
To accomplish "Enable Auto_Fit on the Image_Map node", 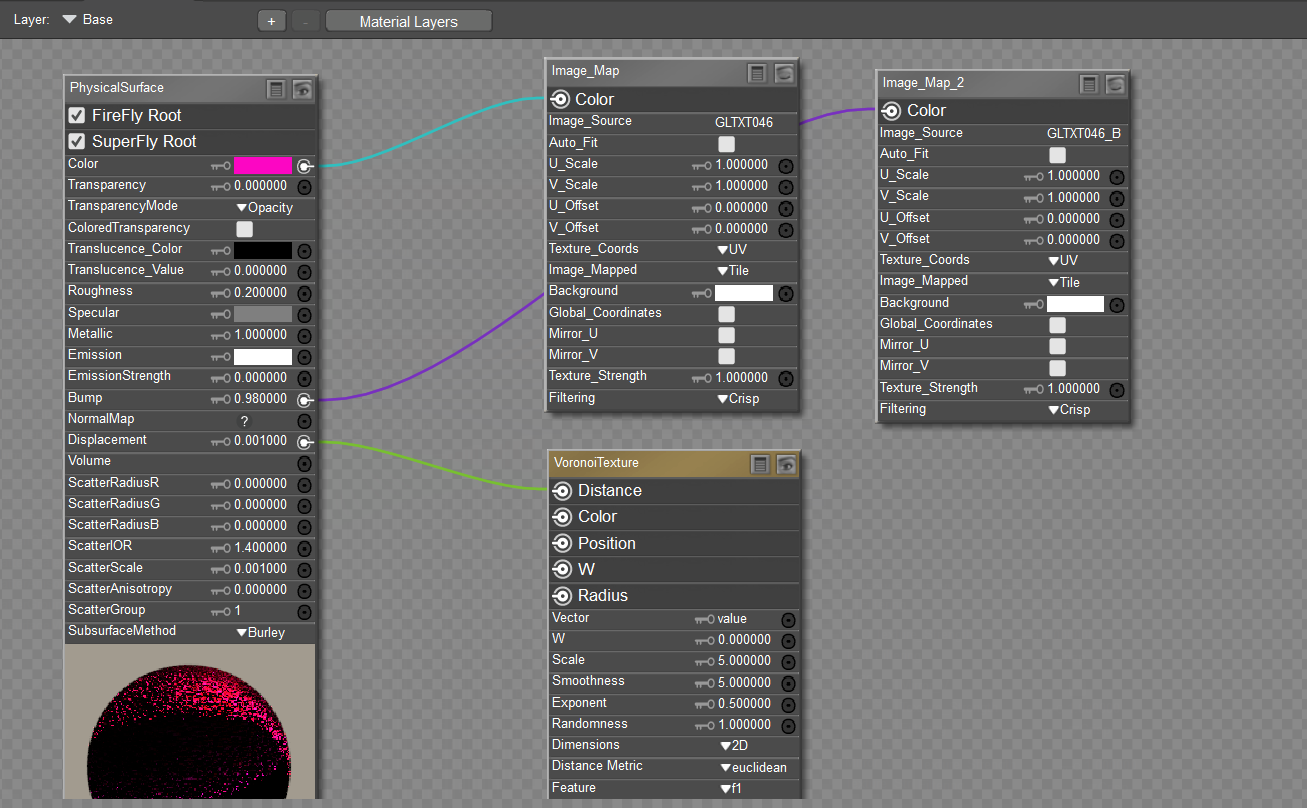I will click(726, 144).
